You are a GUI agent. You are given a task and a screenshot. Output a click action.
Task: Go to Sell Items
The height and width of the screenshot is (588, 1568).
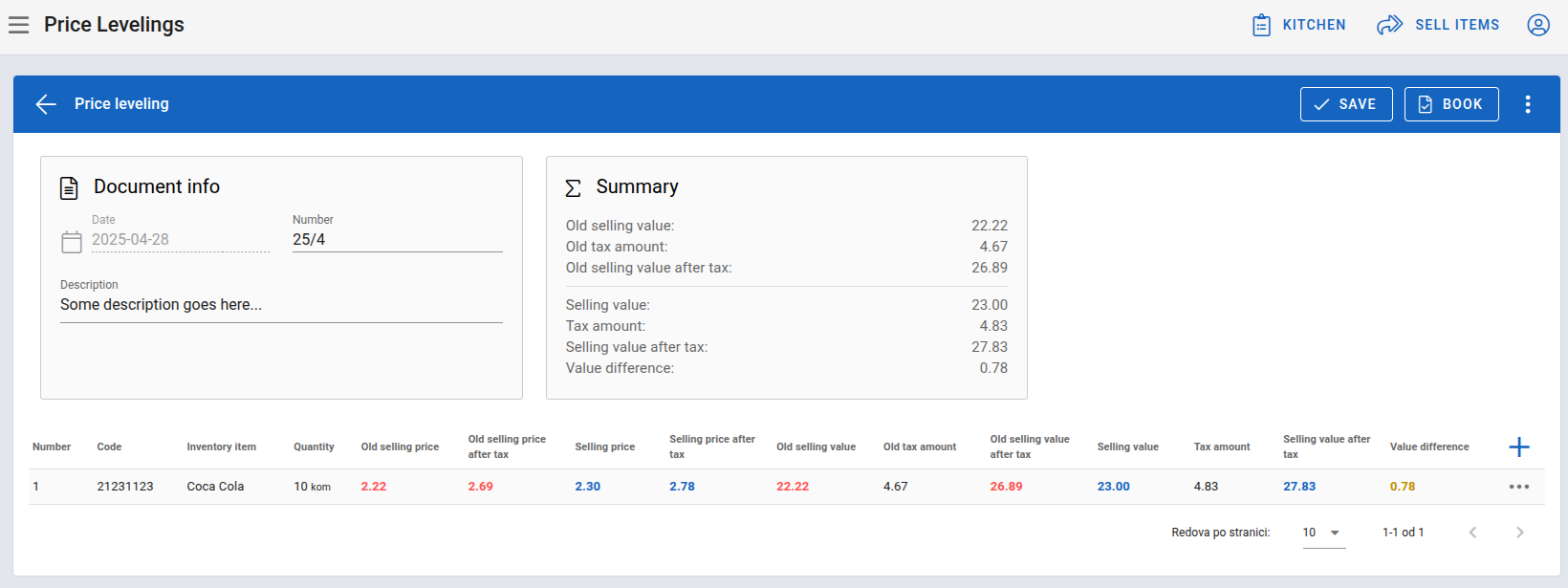click(1438, 25)
